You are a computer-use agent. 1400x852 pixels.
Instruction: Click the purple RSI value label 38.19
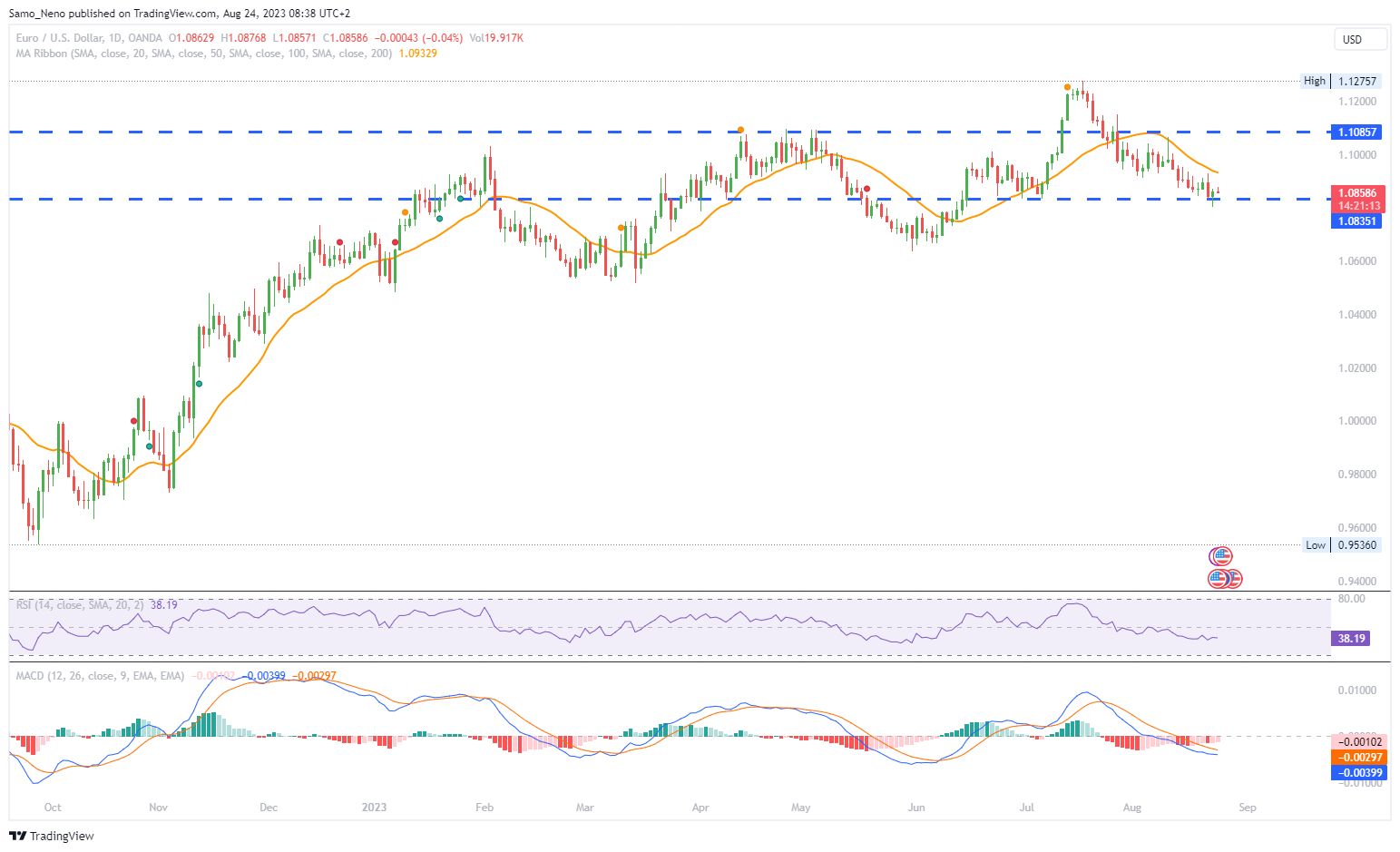pos(1350,639)
